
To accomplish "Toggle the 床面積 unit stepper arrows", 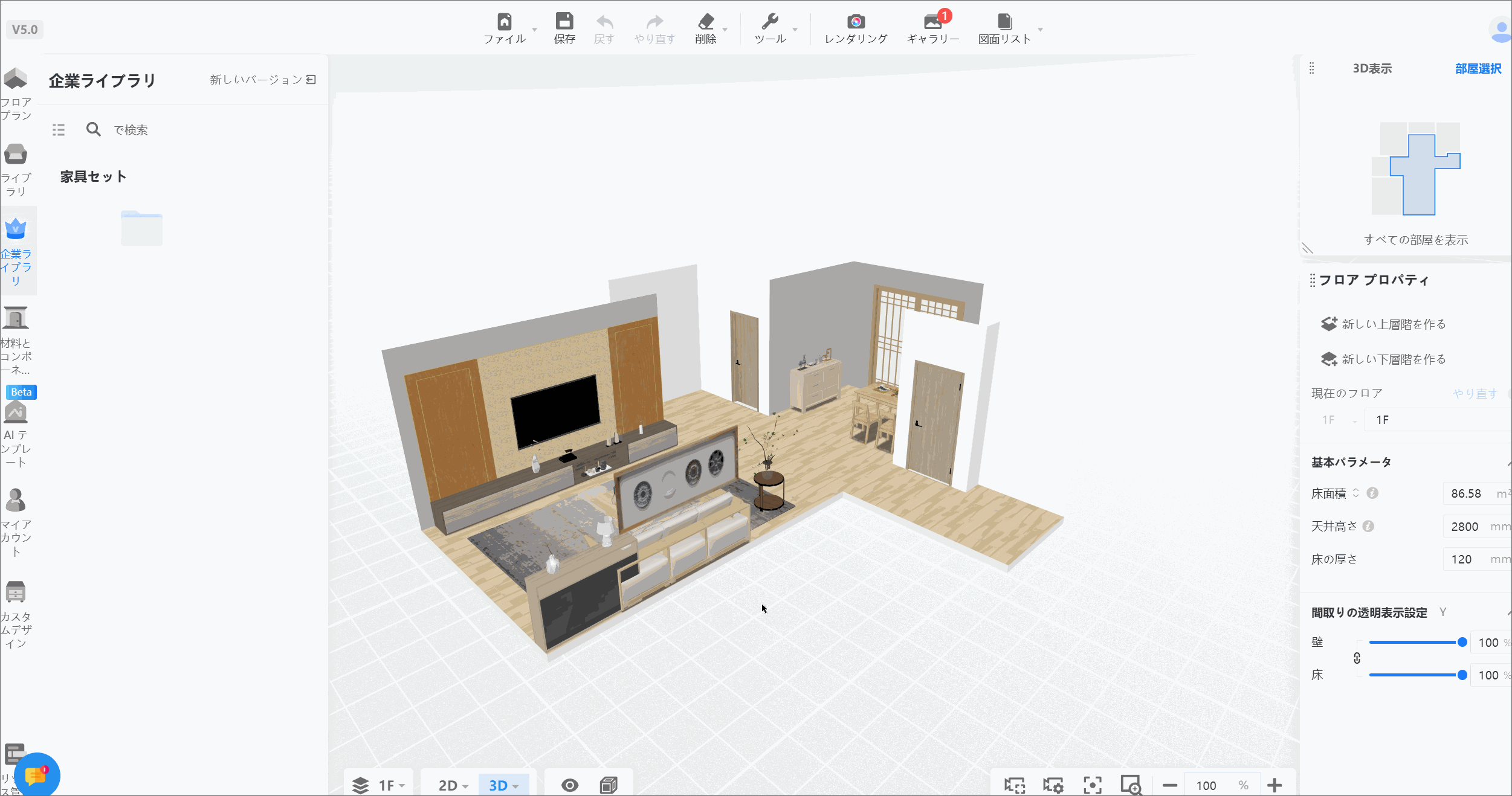I will (1356, 493).
